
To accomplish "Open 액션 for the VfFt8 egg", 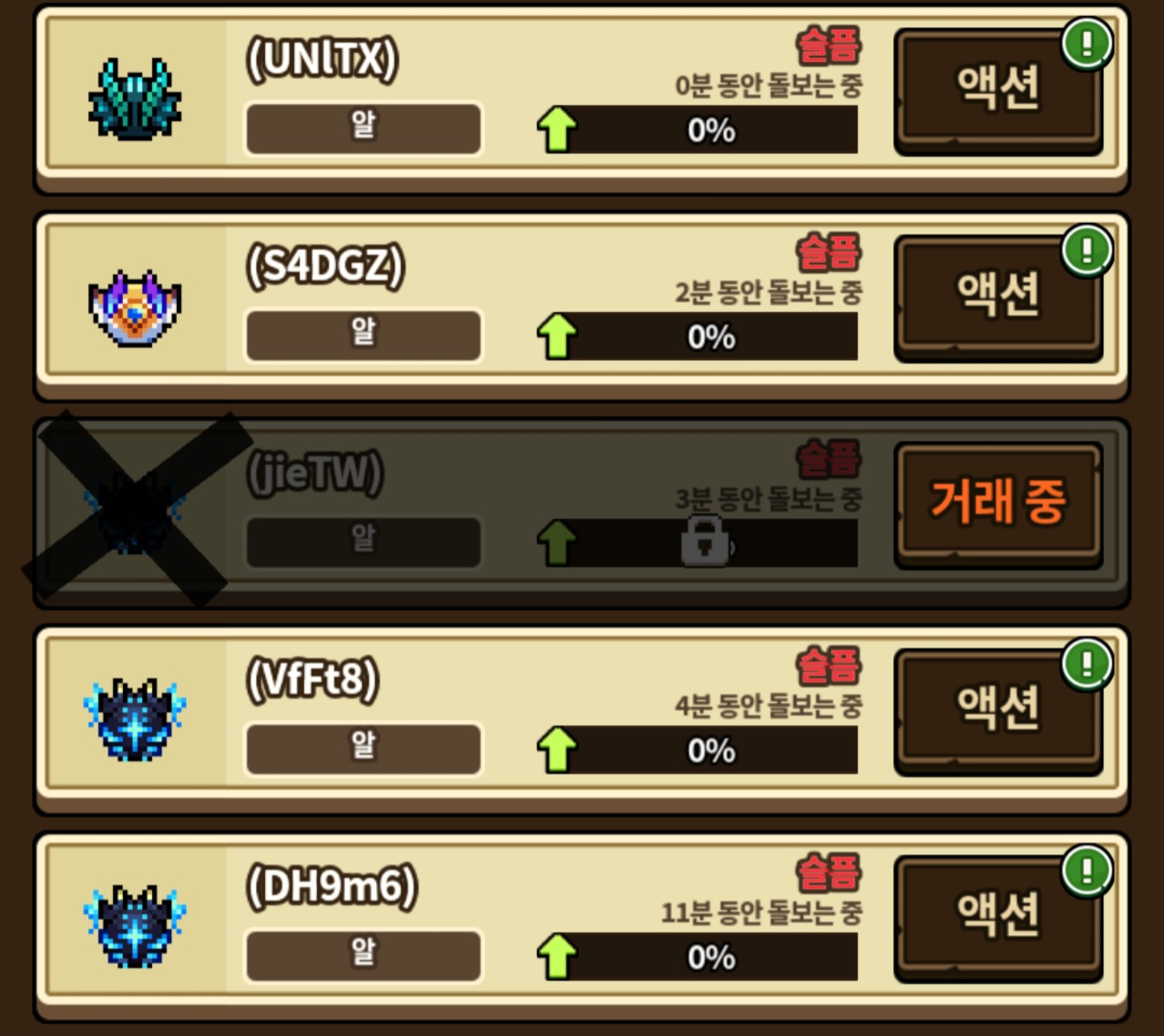I will click(x=998, y=712).
